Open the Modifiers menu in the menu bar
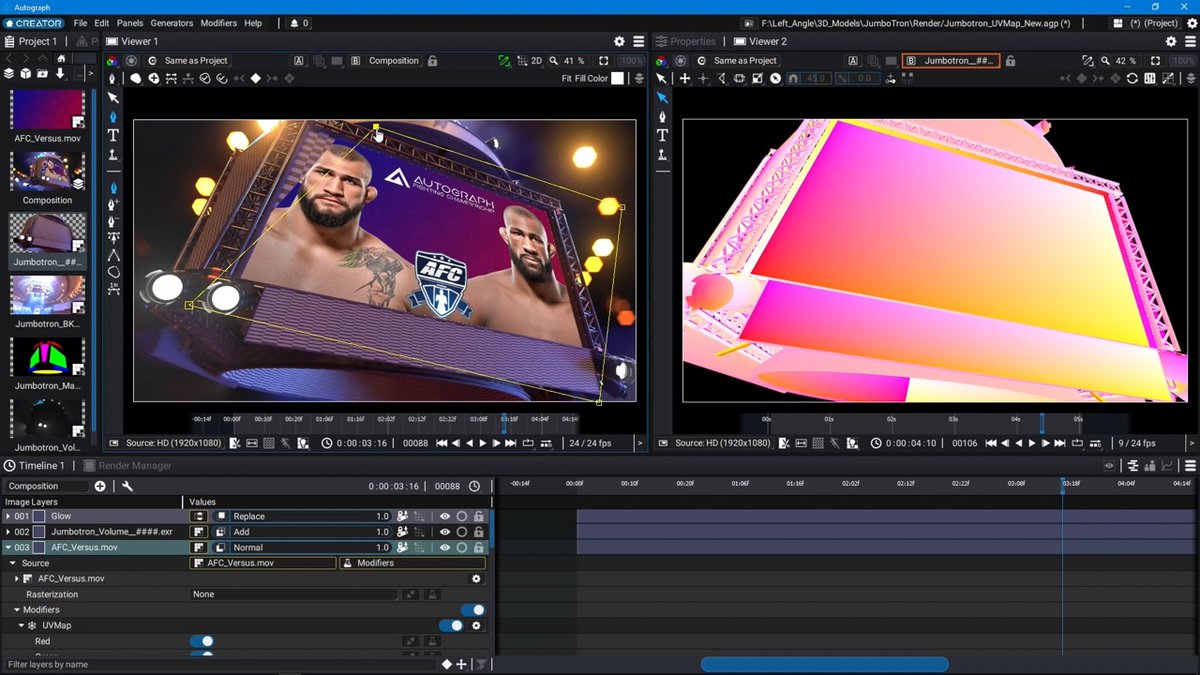The width and height of the screenshot is (1200, 675). 219,21
